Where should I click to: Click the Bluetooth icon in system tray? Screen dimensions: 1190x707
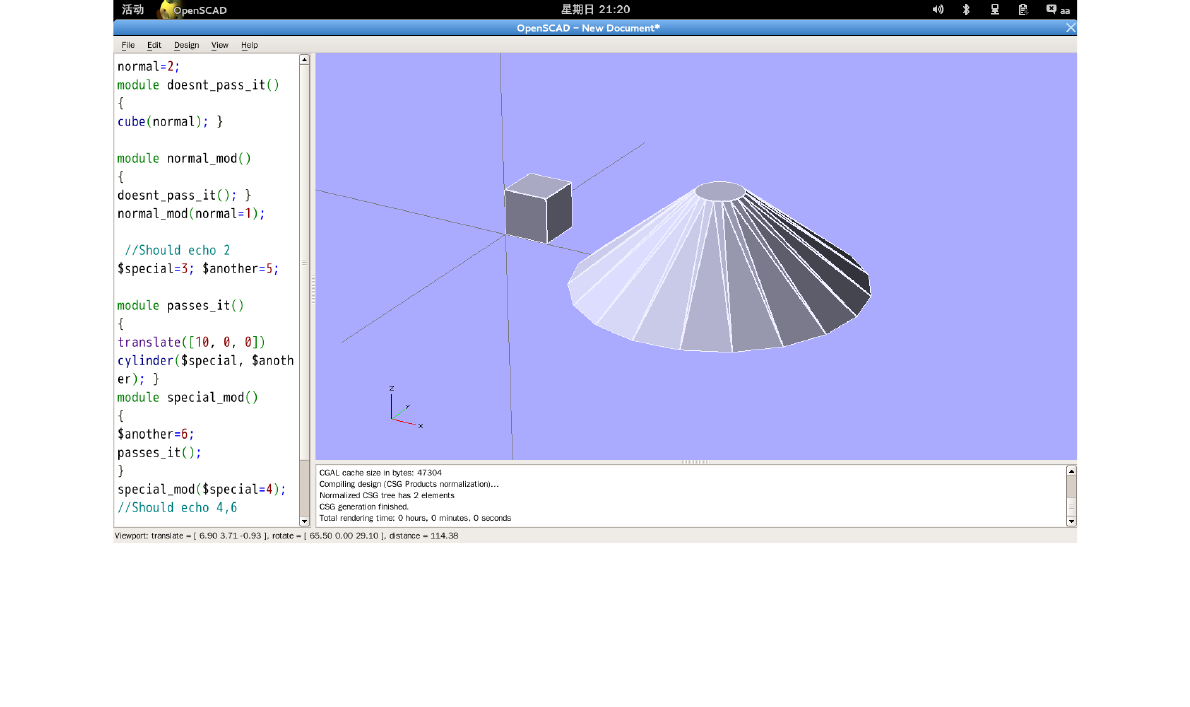point(966,9)
